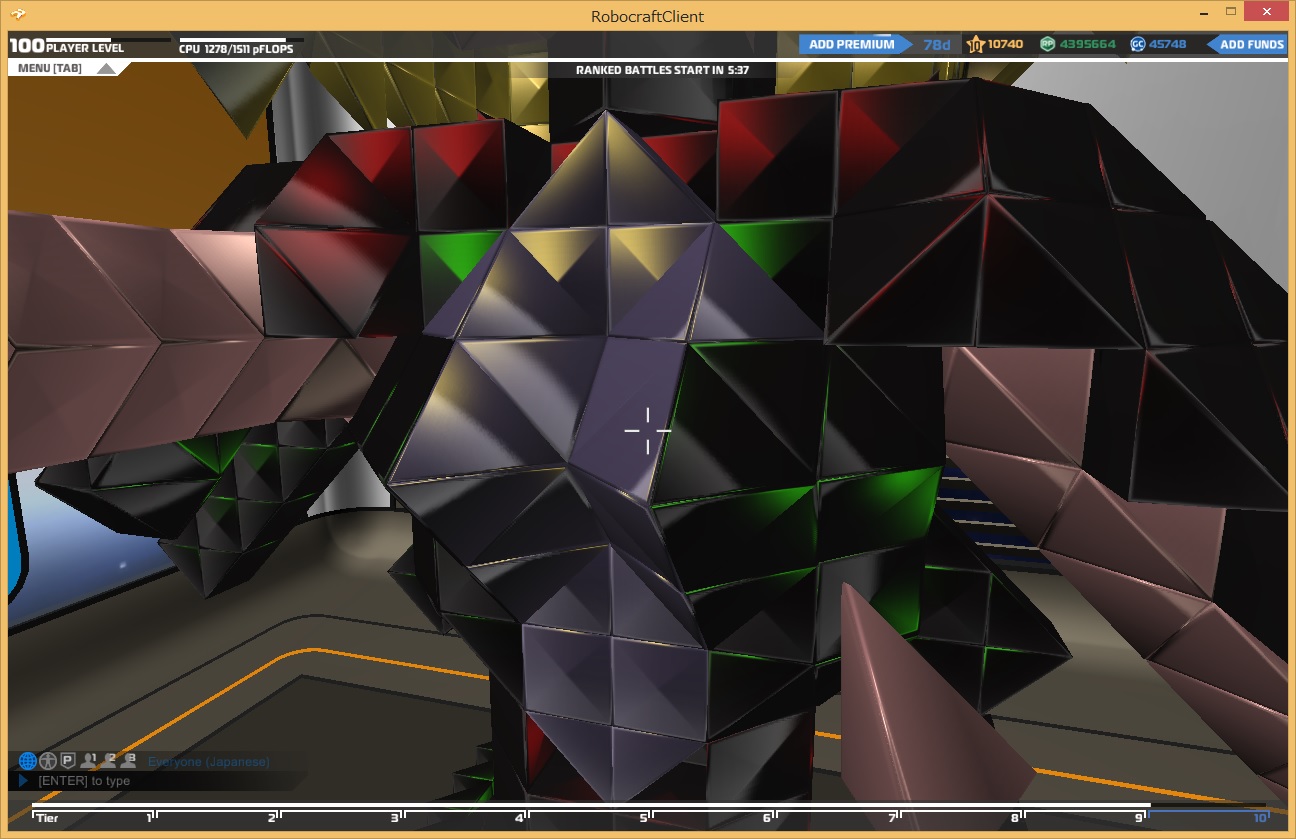Click the center crosshair reticle
Screen dimensions: 1296x839
(647, 430)
